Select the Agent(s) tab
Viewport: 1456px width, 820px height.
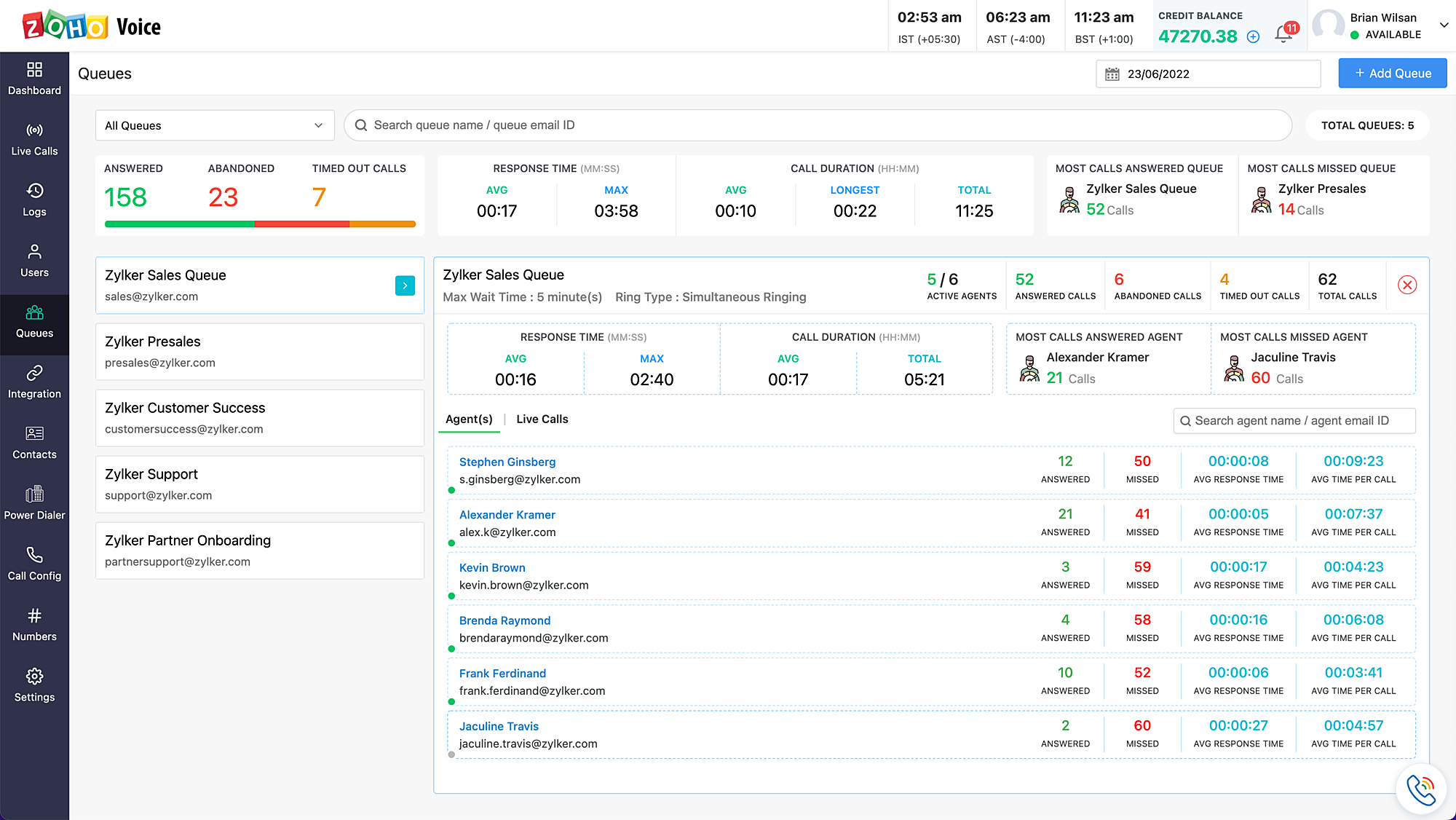(x=469, y=419)
